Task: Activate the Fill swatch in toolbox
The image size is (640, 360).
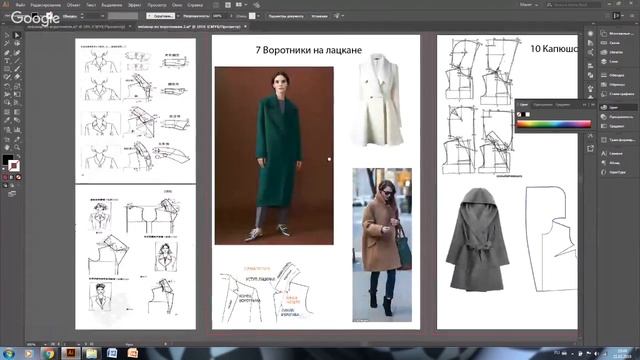Action: click(x=7, y=160)
